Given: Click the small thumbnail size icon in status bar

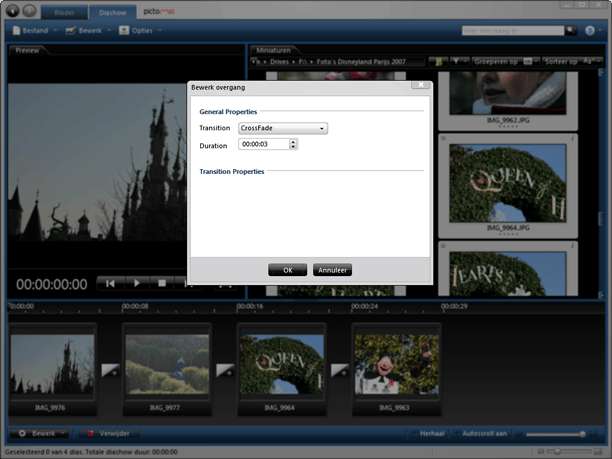Looking at the screenshot, I should [541, 452].
